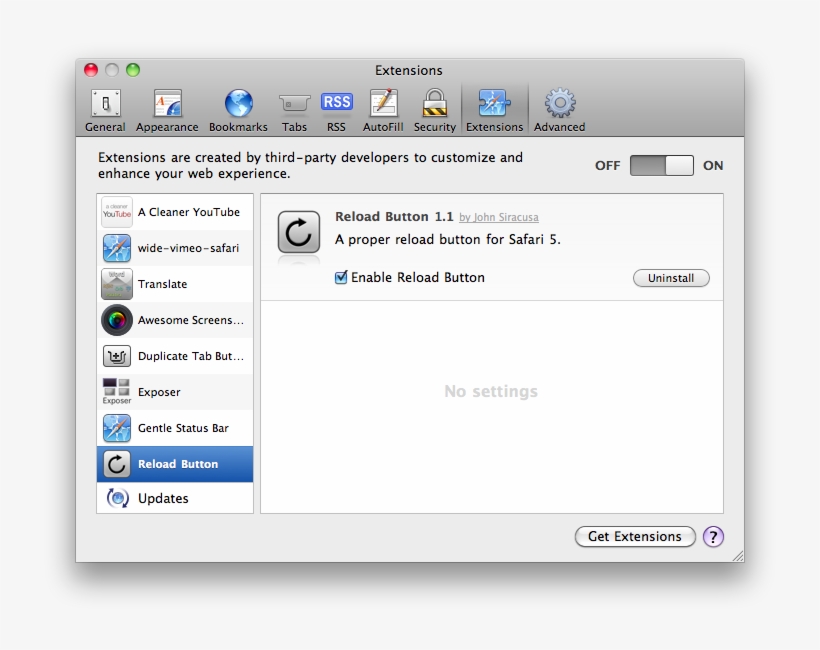This screenshot has width=820, height=650.
Task: Open the General preferences icon
Action: (106, 103)
